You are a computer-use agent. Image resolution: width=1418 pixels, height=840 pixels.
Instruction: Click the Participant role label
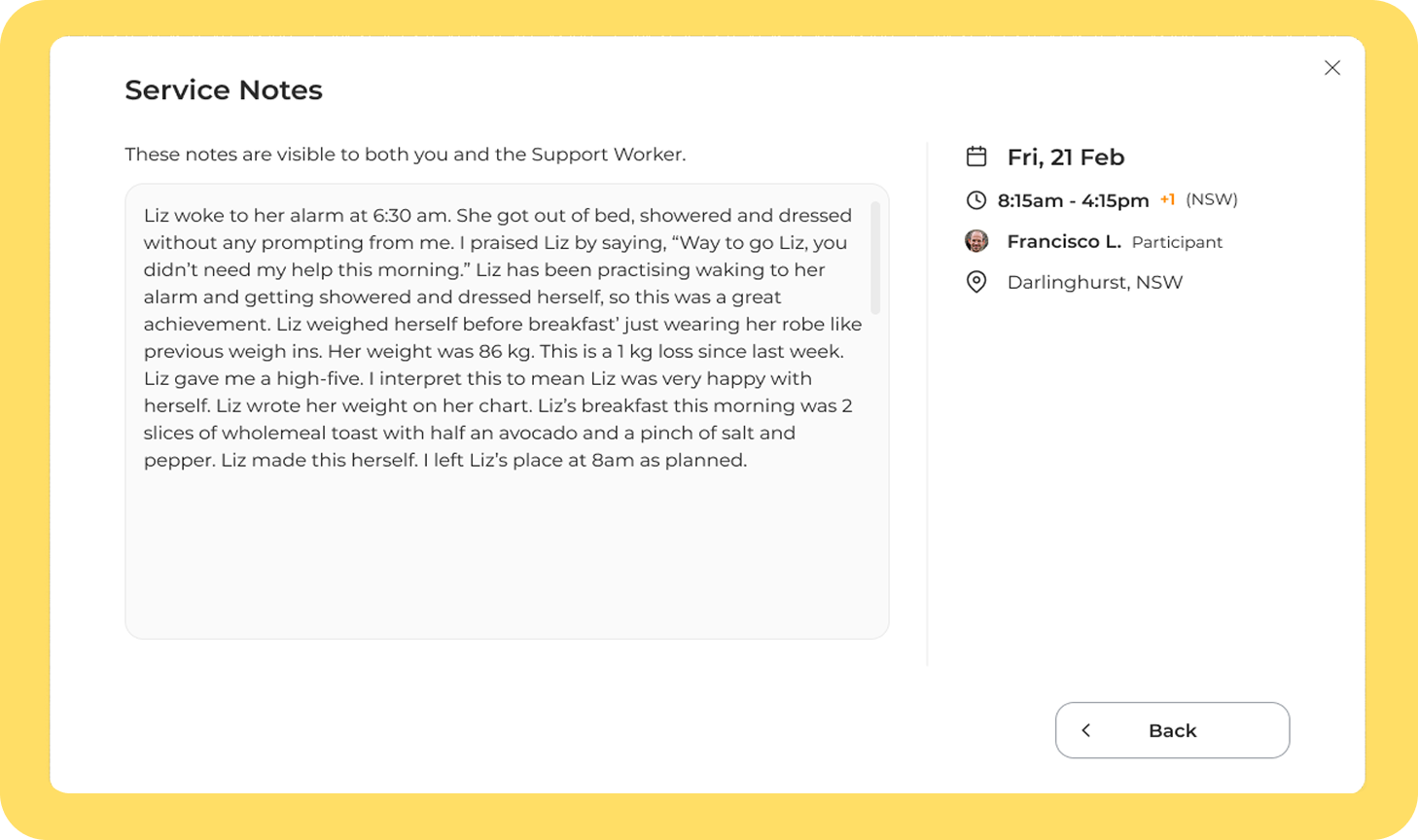[1177, 242]
